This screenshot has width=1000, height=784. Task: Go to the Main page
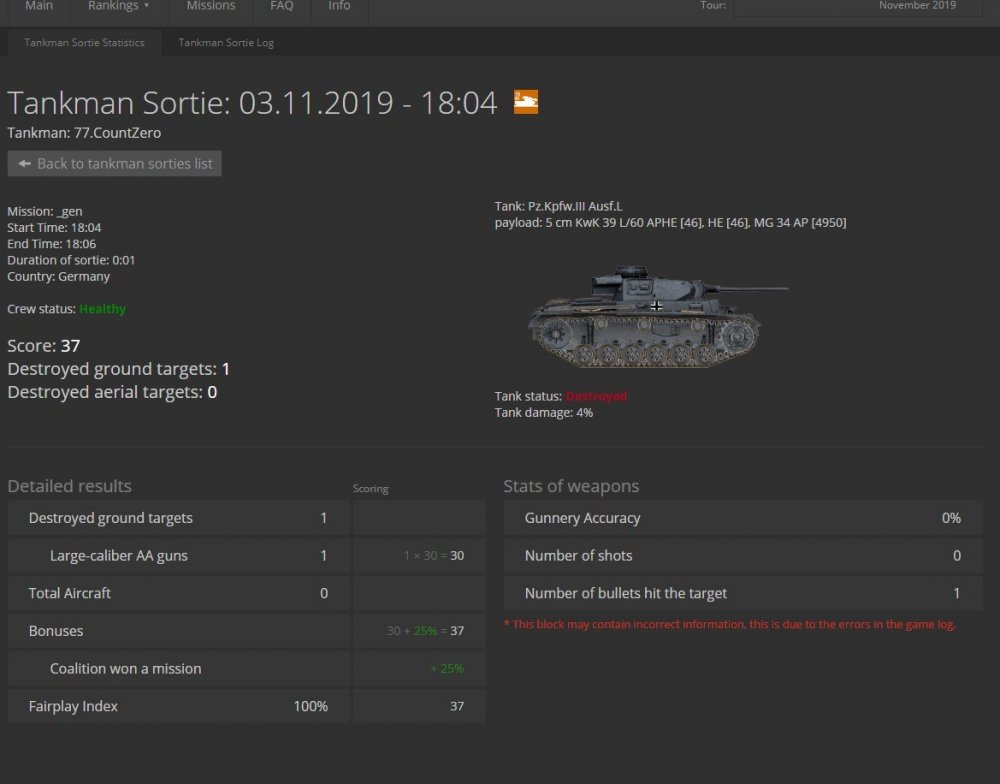click(39, 6)
